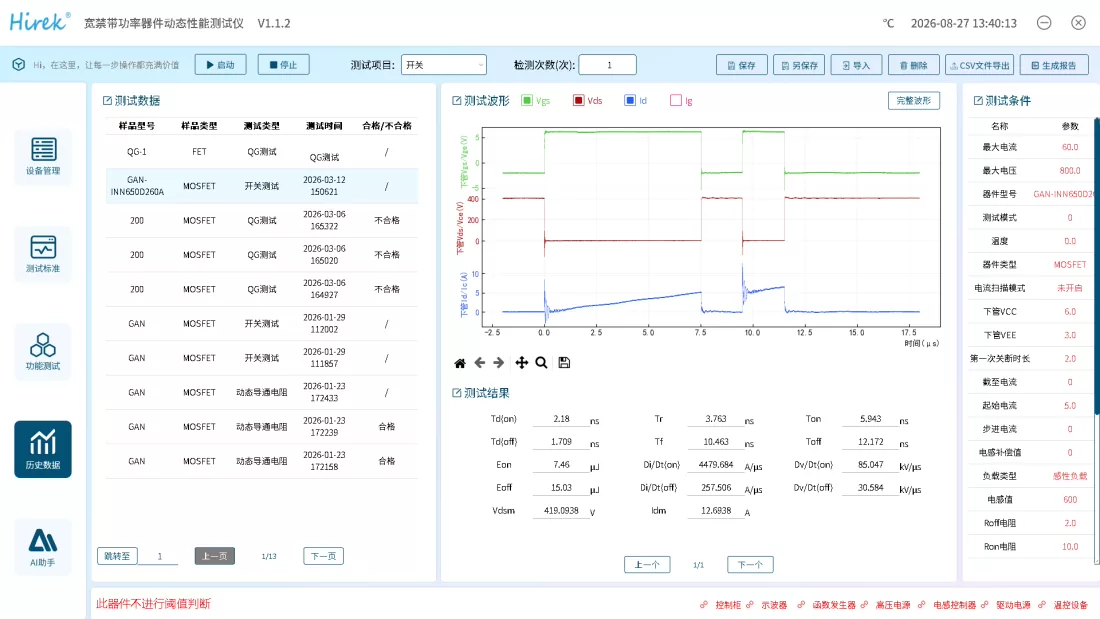
Task: Select the GAN-INN650D260A table row
Action: [x=262, y=186]
